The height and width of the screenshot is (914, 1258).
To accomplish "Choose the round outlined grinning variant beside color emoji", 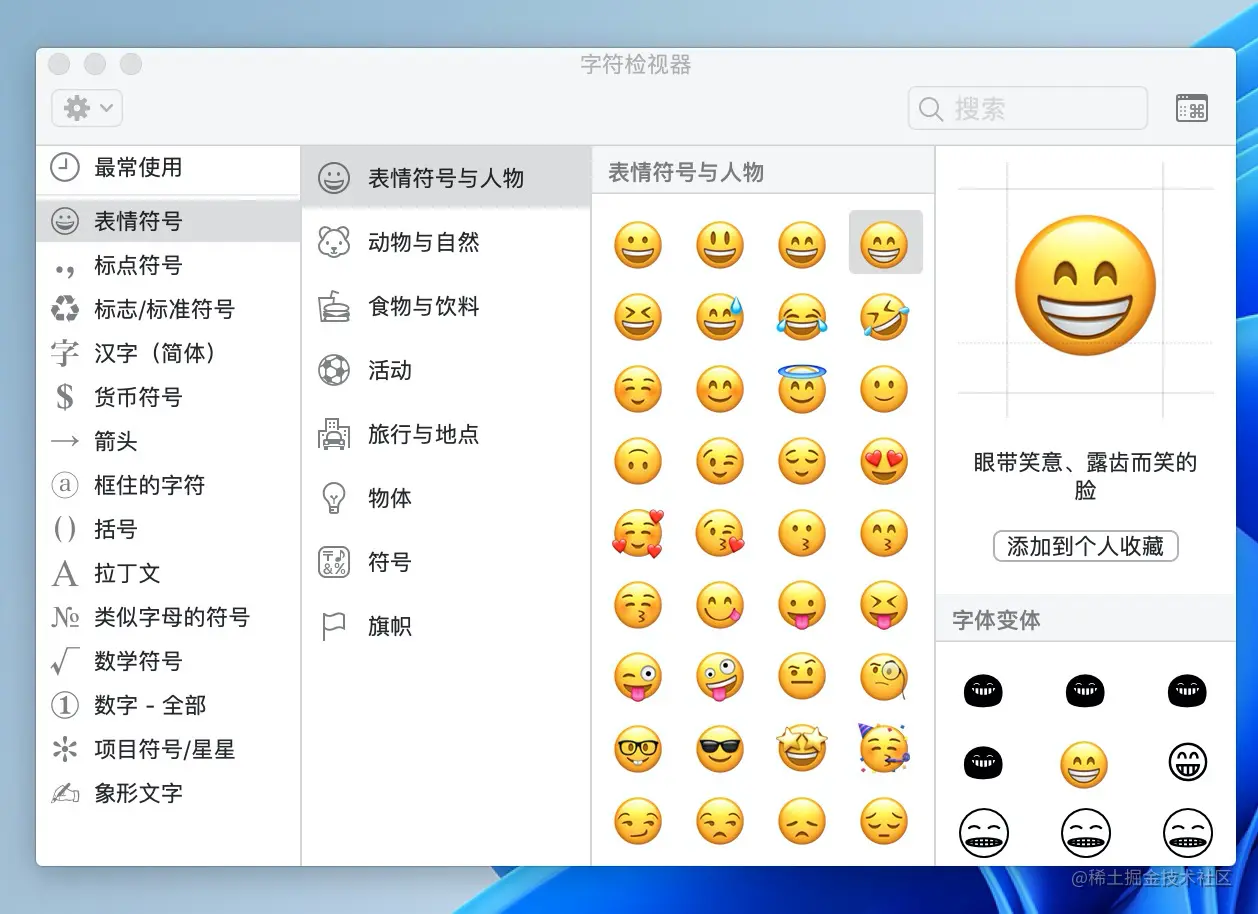I will (x=1188, y=764).
